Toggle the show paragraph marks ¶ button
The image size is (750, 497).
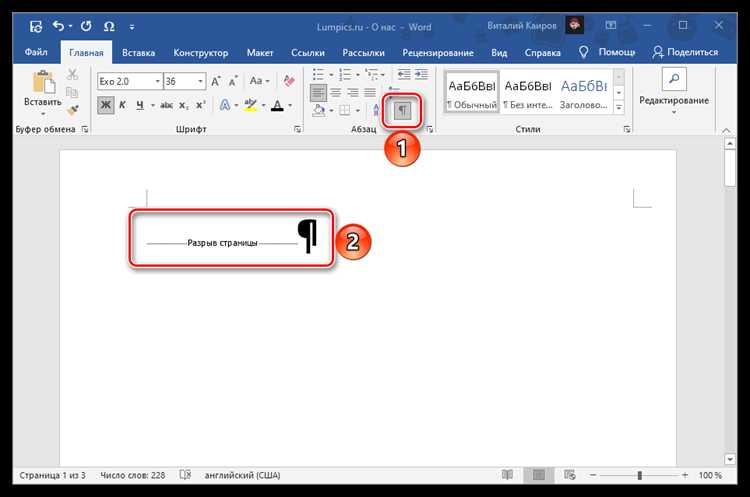tap(402, 111)
